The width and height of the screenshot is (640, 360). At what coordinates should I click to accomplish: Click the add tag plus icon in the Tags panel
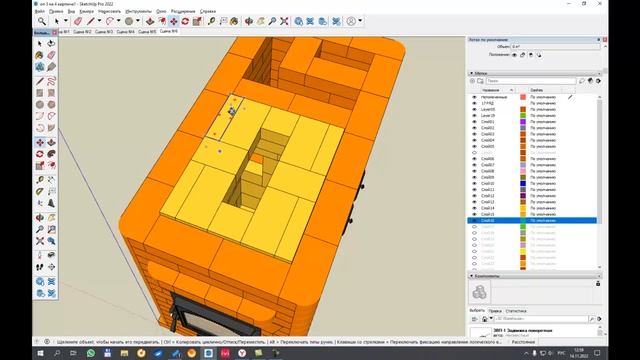[473, 81]
